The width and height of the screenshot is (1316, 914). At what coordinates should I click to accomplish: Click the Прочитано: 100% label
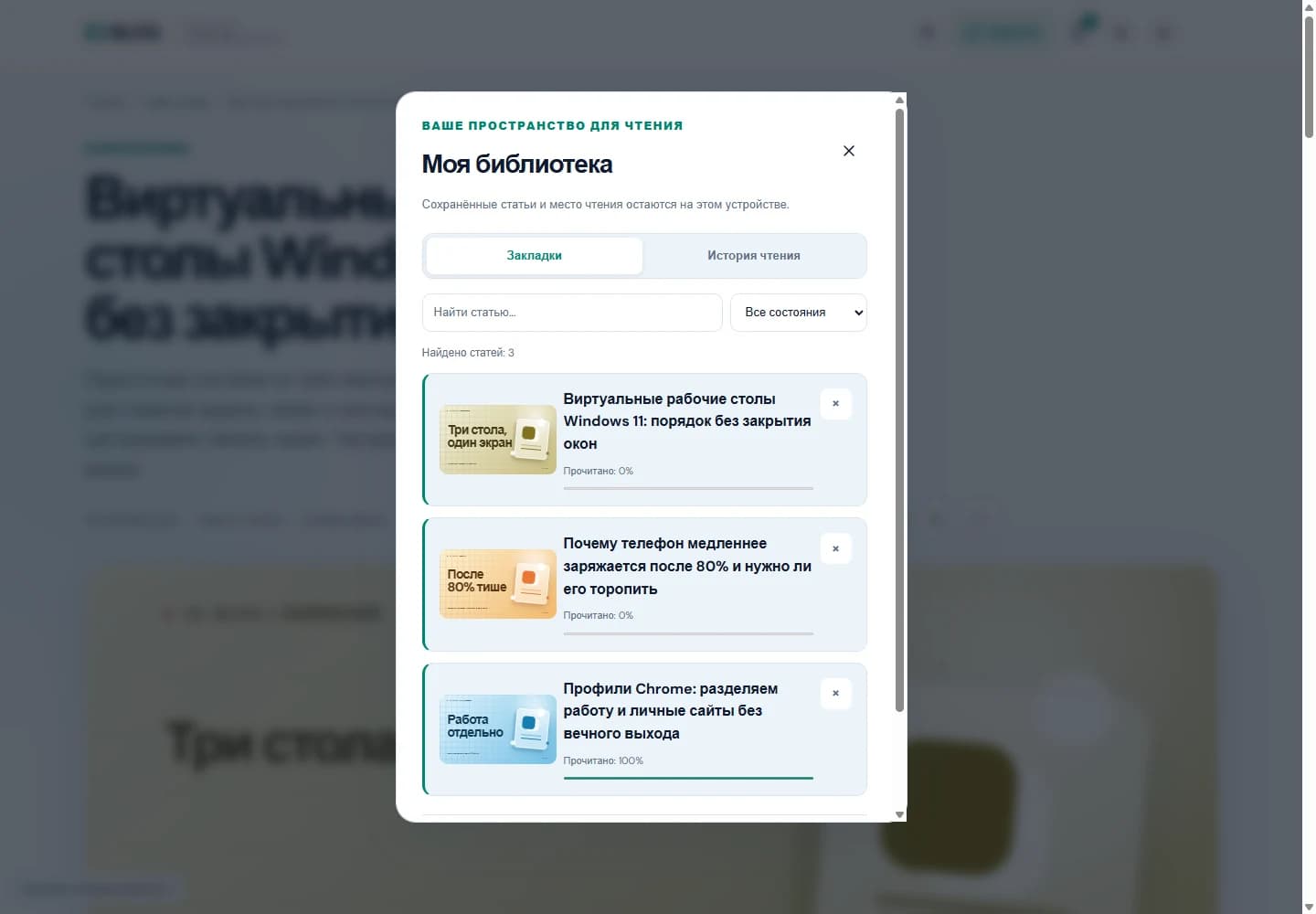(x=603, y=760)
